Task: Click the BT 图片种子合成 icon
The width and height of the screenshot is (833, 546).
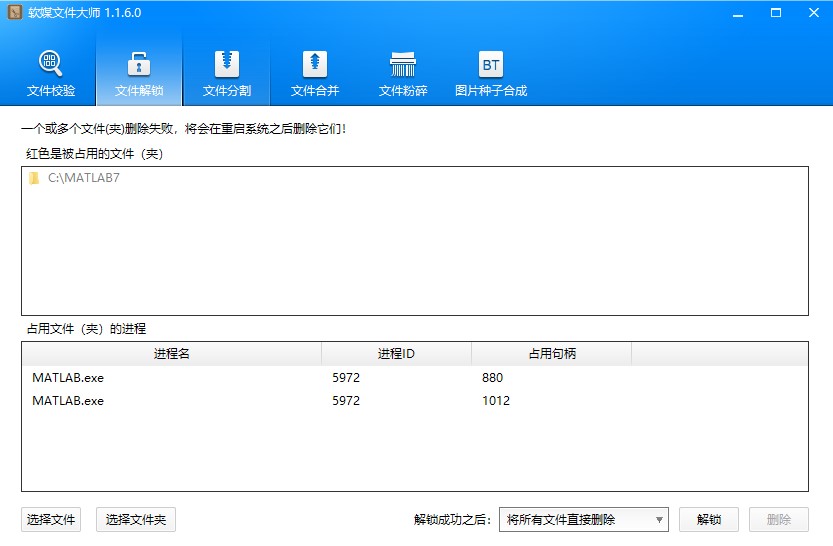Action: [x=491, y=65]
